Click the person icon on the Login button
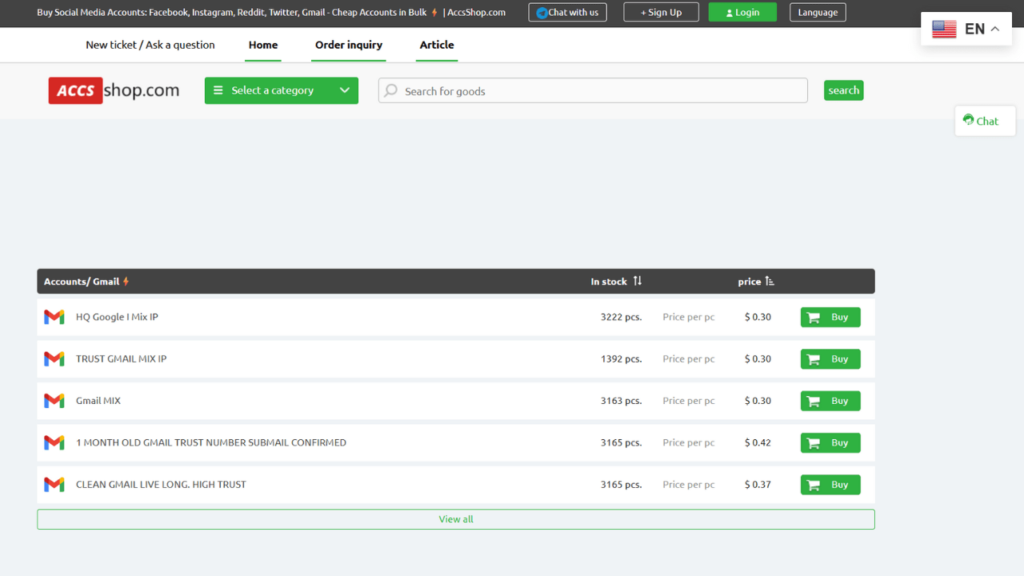The image size is (1024, 576). pos(727,12)
